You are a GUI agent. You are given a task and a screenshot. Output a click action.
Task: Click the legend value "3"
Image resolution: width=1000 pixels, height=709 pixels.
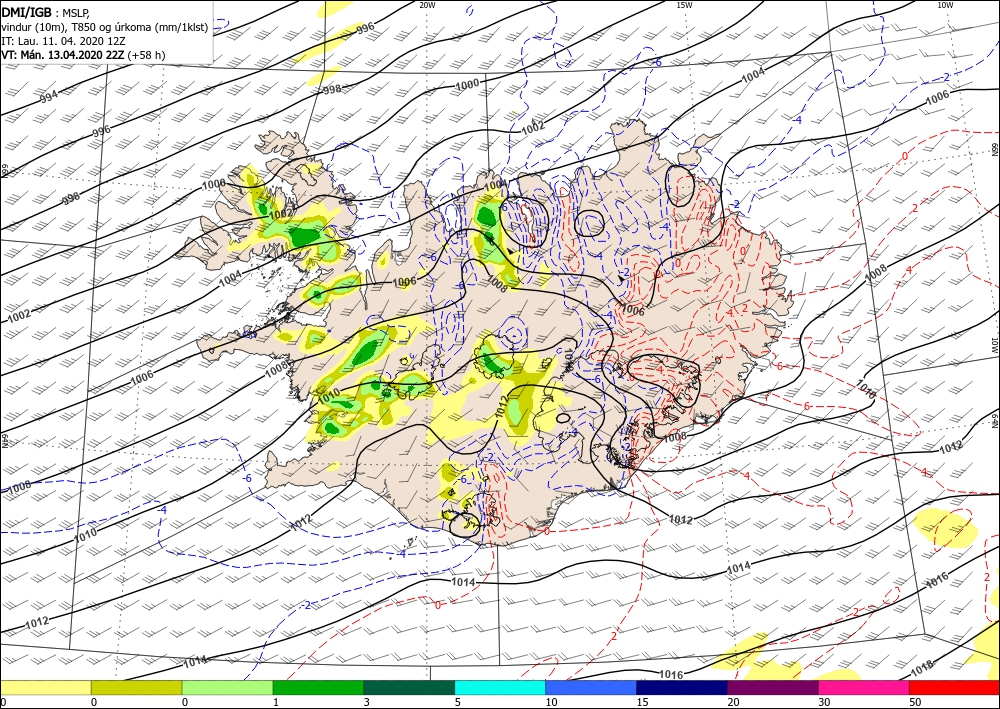[366, 702]
